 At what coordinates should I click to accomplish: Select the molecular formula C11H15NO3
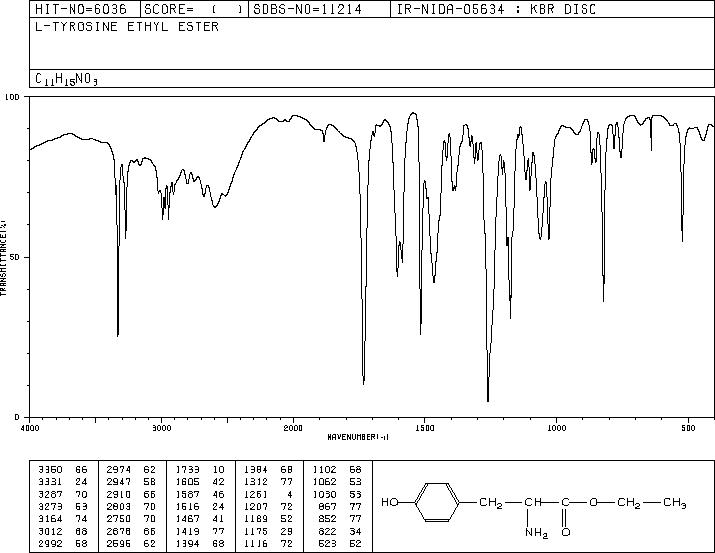point(66,79)
